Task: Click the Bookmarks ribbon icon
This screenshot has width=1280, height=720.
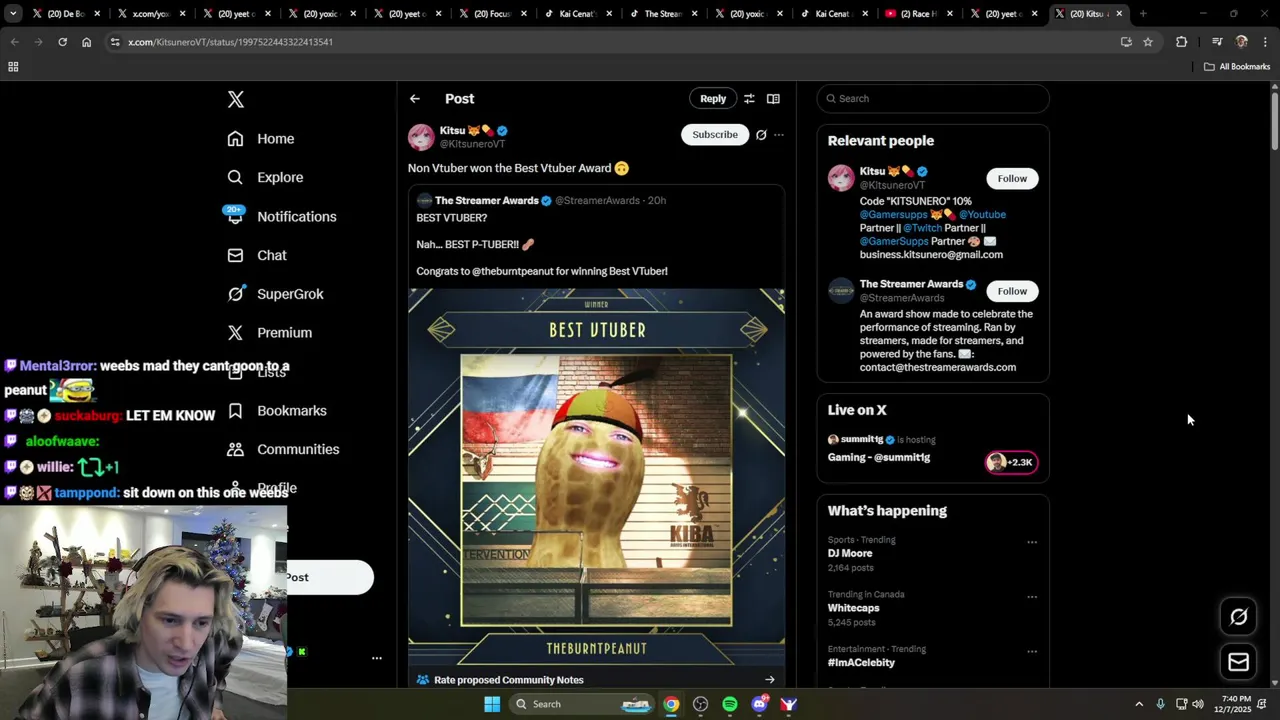Action: click(235, 411)
